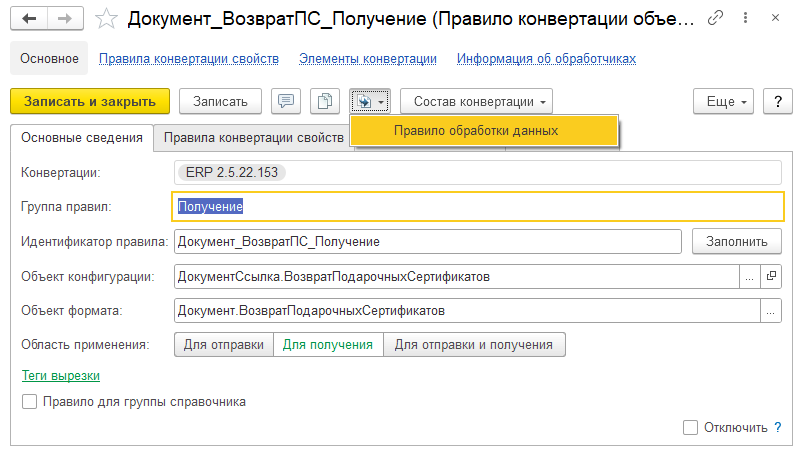Open the help question mark button
Screen dimensions: 798x451
click(778, 101)
